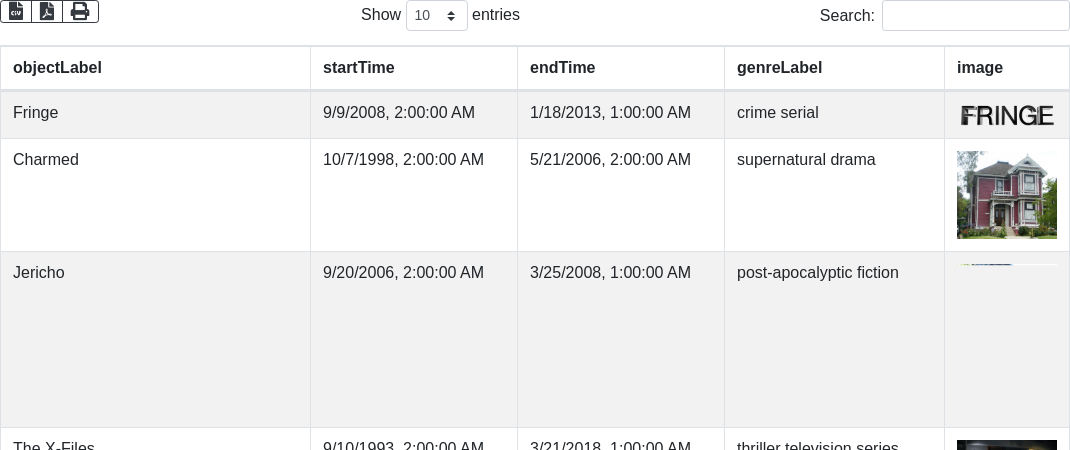Click the X-Files row thumbnail
The width and height of the screenshot is (1070, 450).
click(x=1006, y=444)
